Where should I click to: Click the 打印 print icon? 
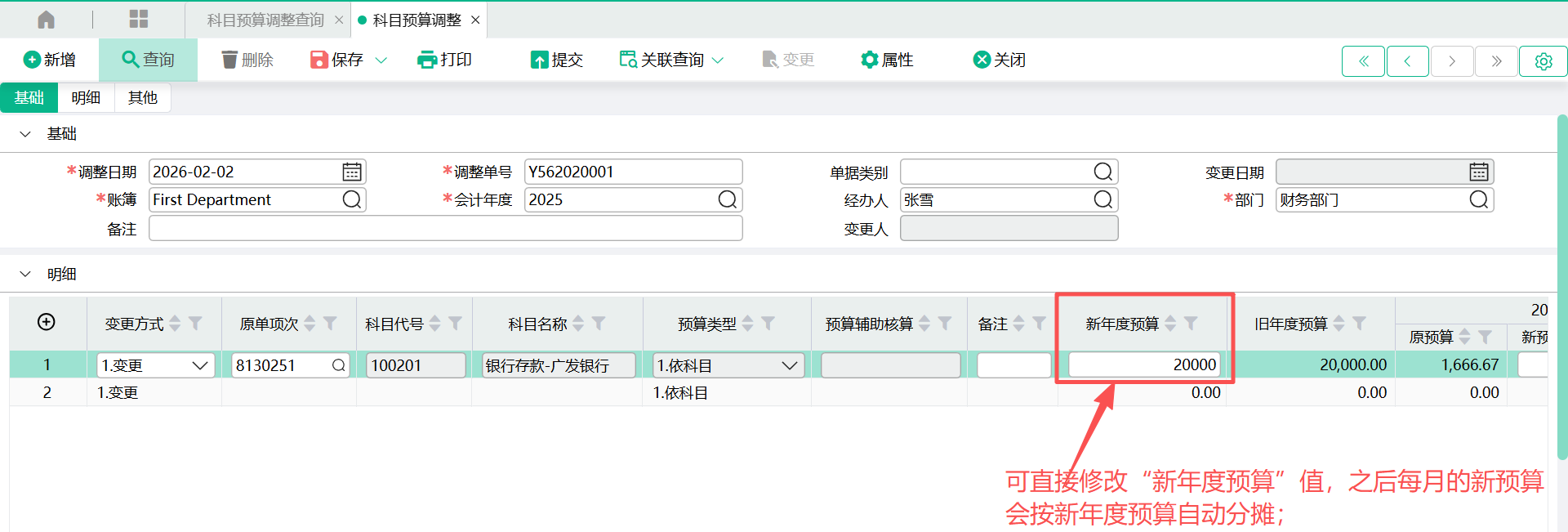coord(426,60)
